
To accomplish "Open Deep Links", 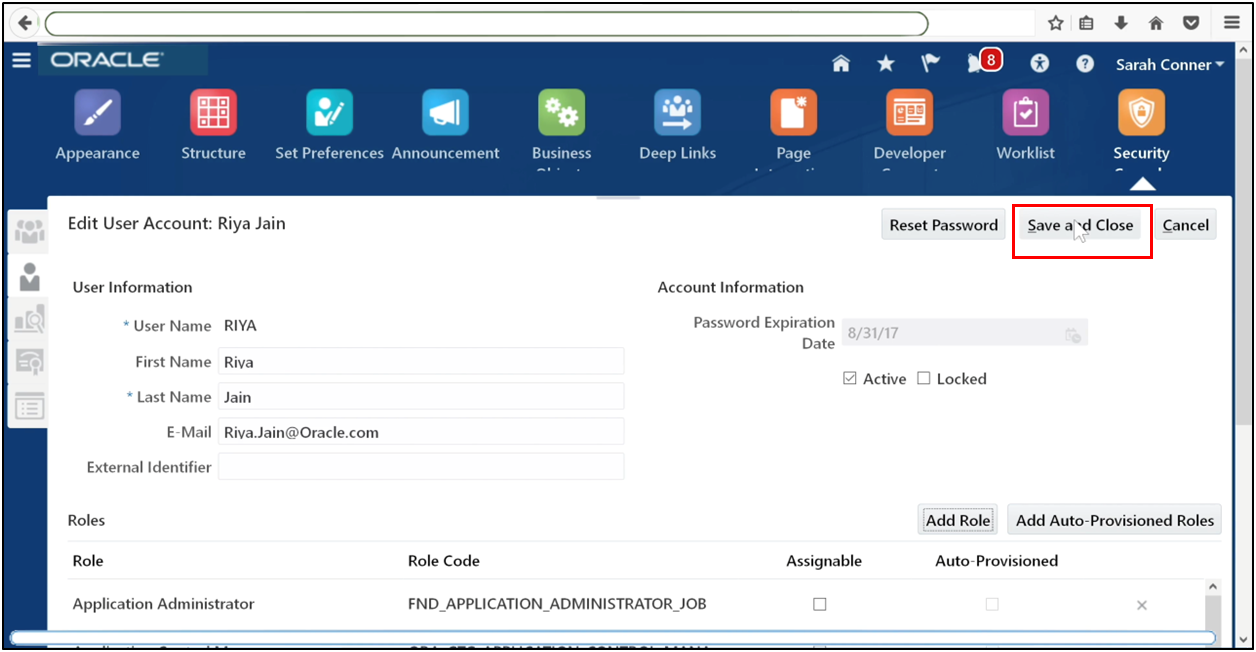I will tap(677, 113).
